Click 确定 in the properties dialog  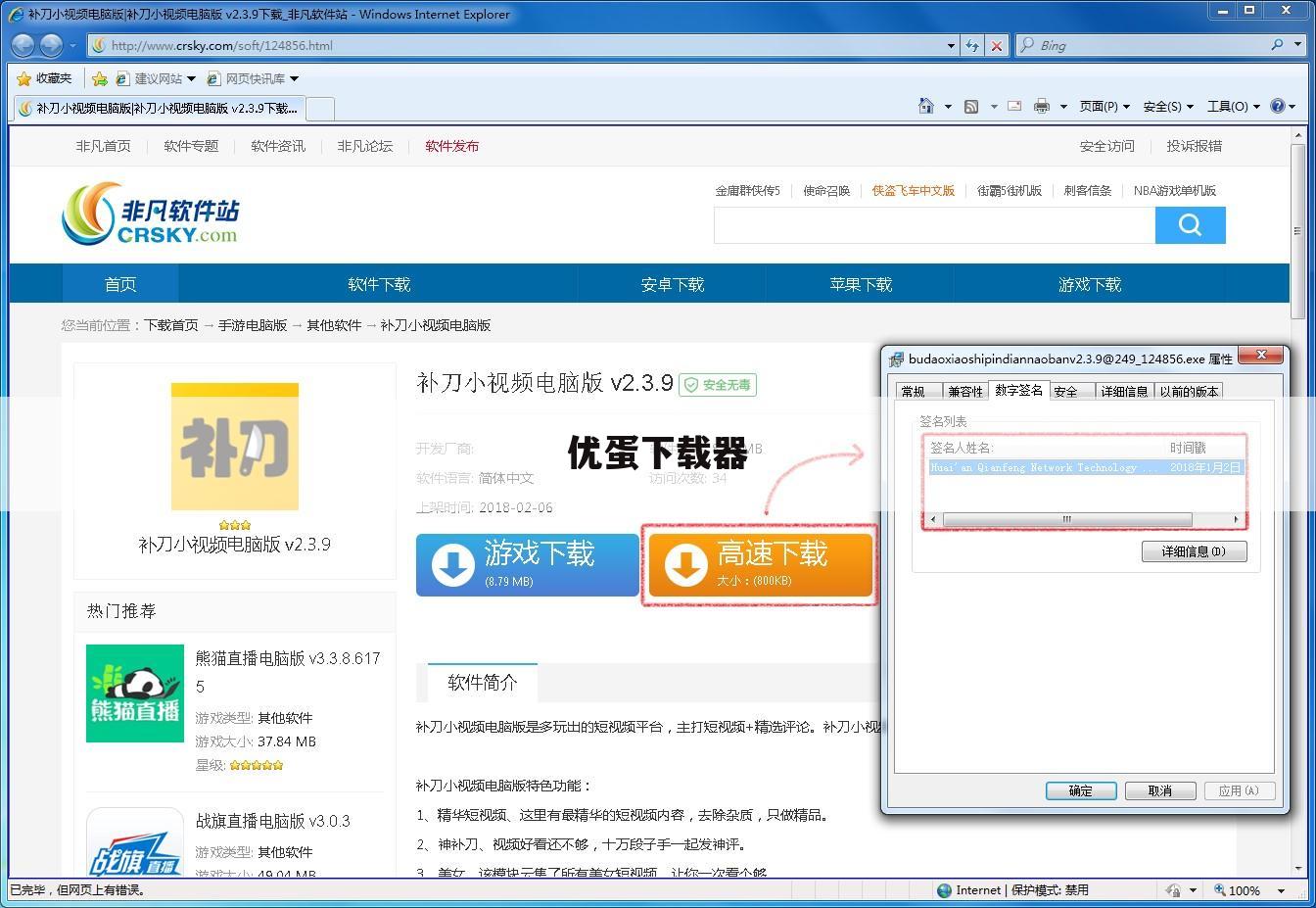[x=1081, y=790]
